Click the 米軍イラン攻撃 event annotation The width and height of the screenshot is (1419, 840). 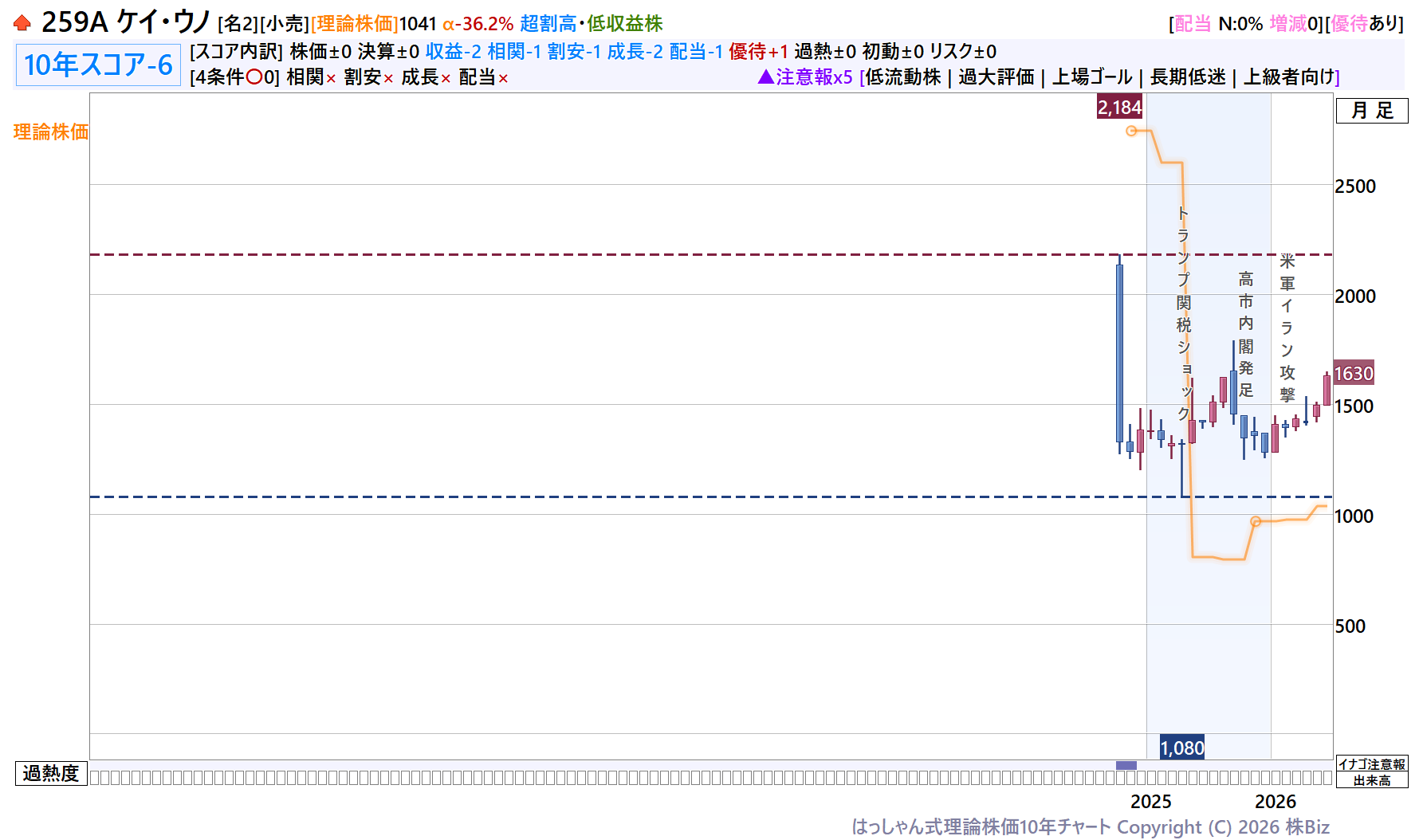tap(1287, 328)
